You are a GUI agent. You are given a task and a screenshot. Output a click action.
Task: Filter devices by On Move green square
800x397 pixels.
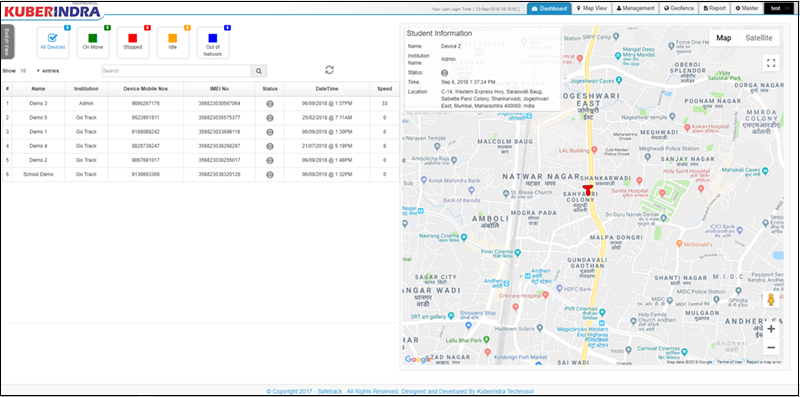click(x=93, y=42)
